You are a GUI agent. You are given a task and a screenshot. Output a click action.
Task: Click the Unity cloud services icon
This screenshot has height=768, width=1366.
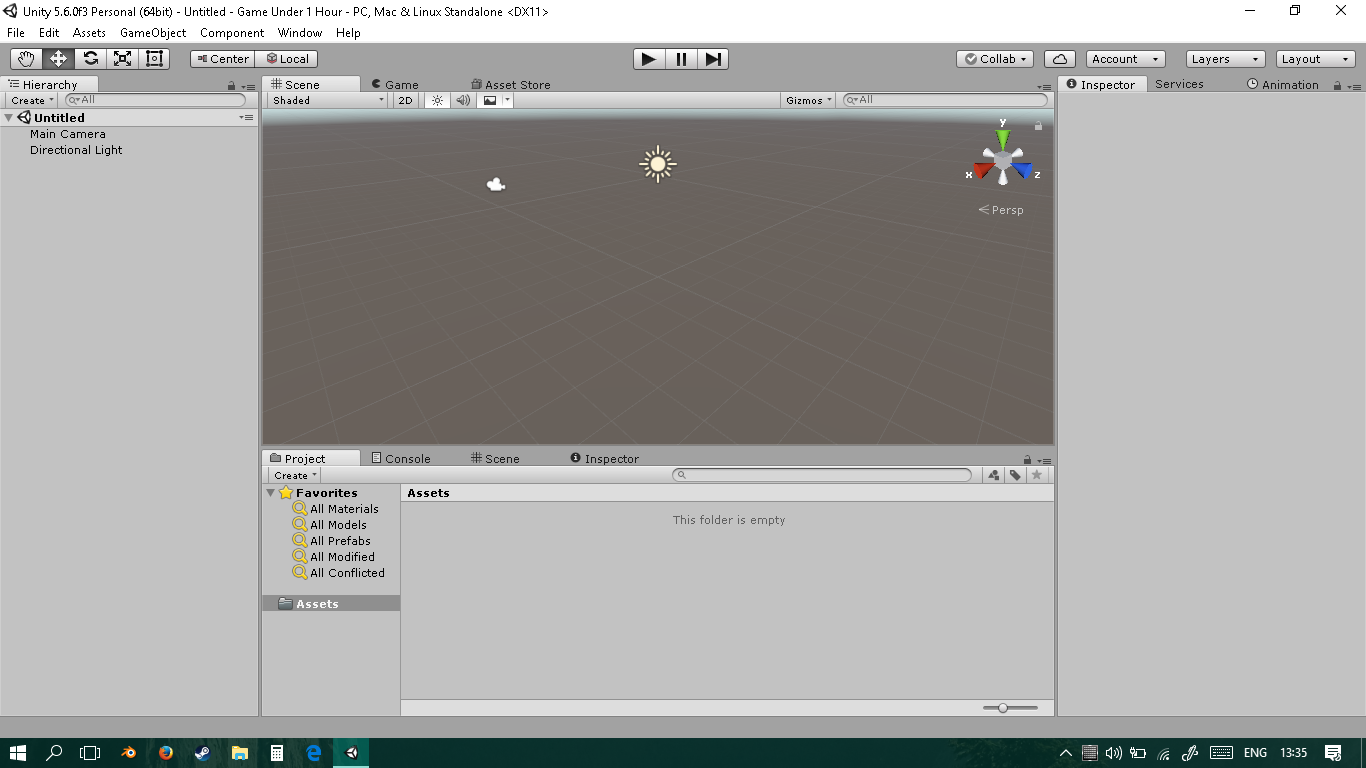(1059, 58)
